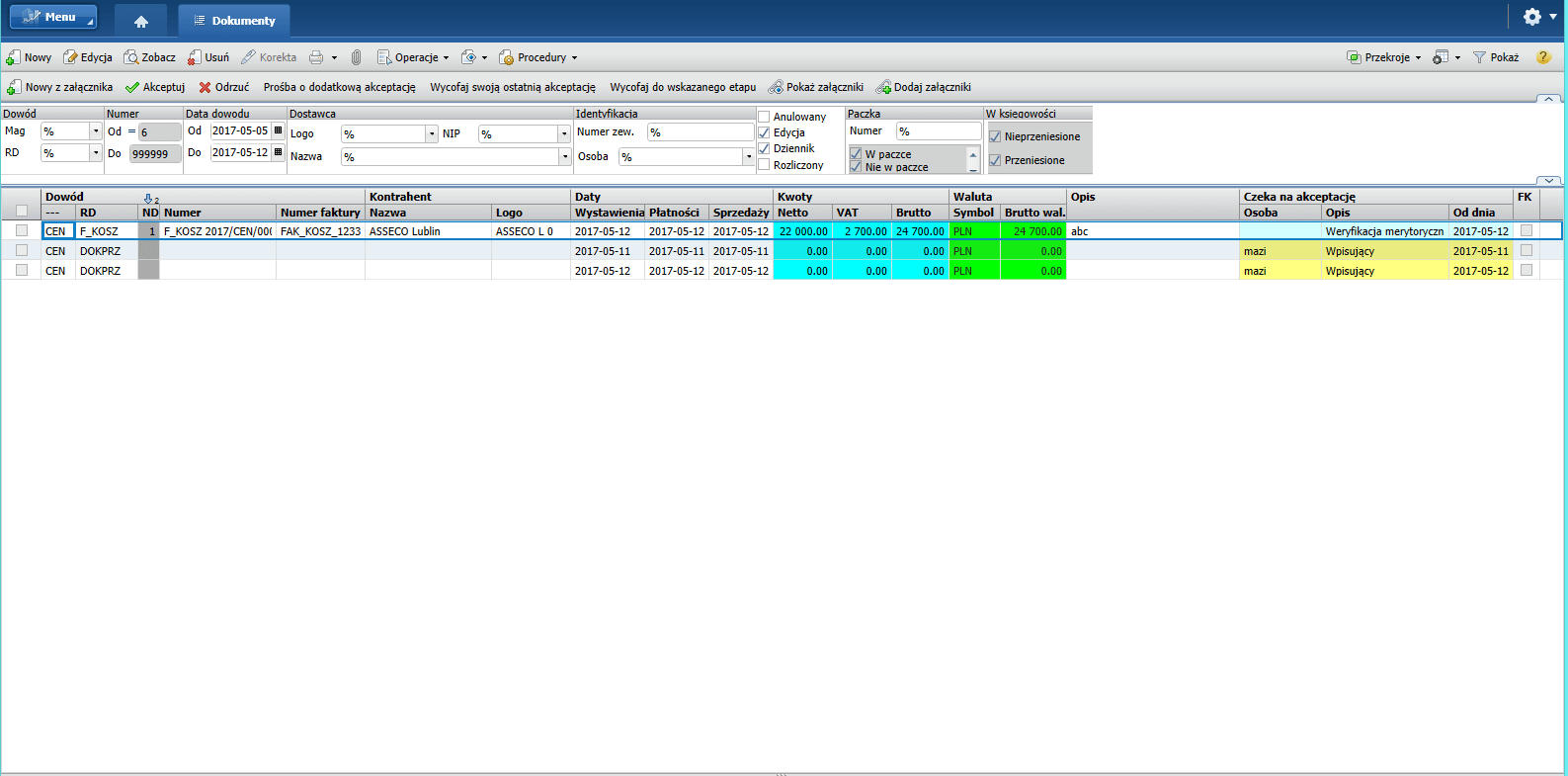Screen dimensions: 1568x776
Task: Click Wycofaj swoją ostatnią akceptację
Action: click(513, 87)
